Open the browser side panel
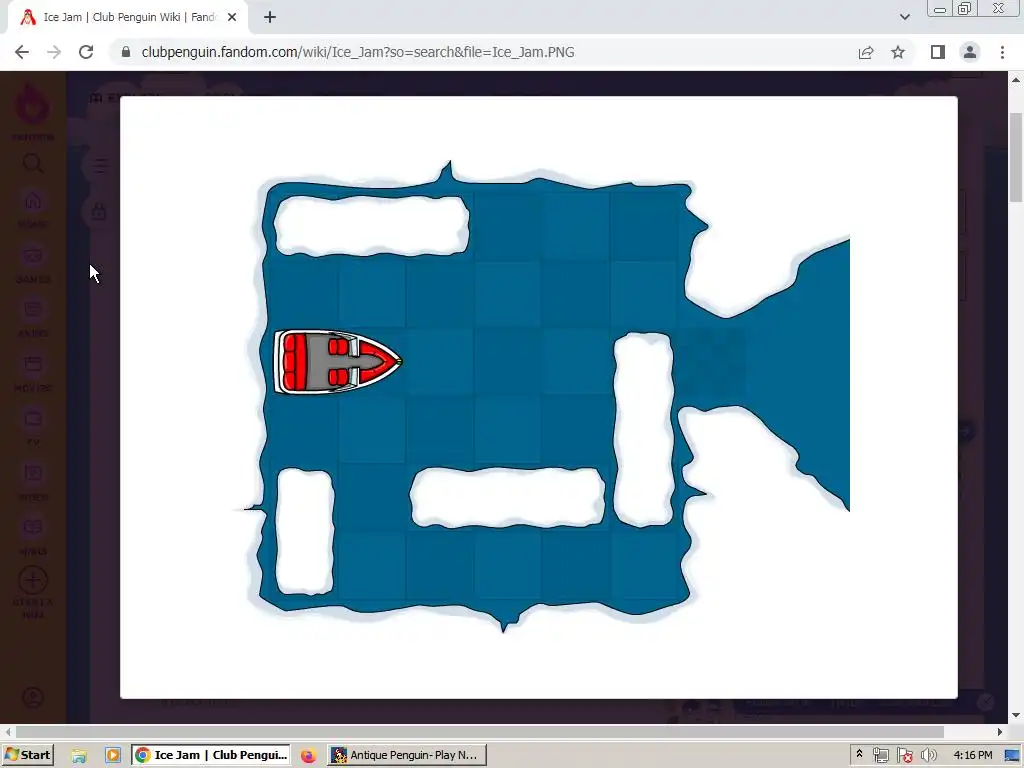Image resolution: width=1024 pixels, height=768 pixels. 938,52
